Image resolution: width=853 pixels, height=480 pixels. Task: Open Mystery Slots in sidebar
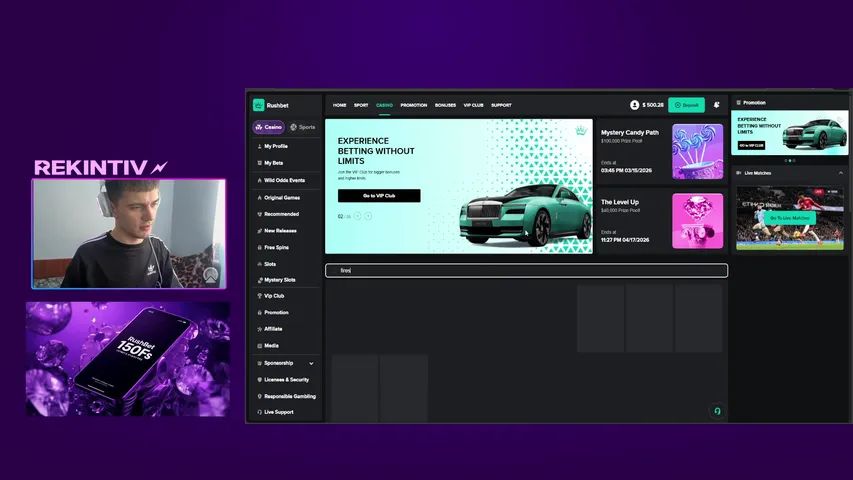pyautogui.click(x=279, y=280)
